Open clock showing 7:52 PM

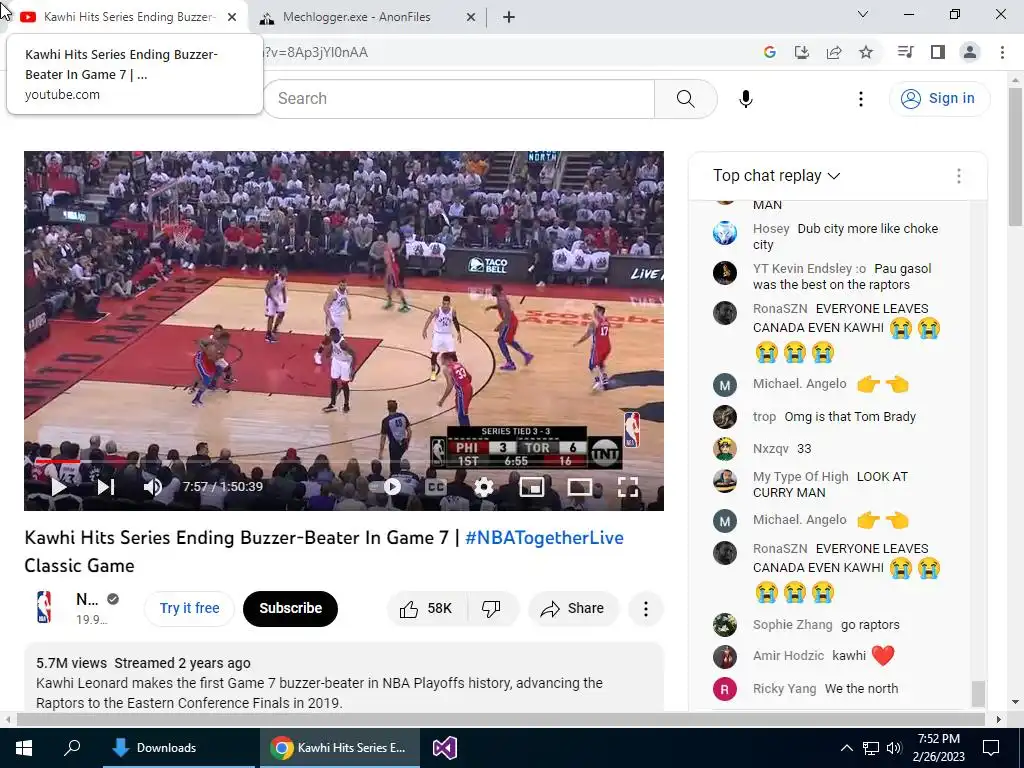(x=938, y=748)
